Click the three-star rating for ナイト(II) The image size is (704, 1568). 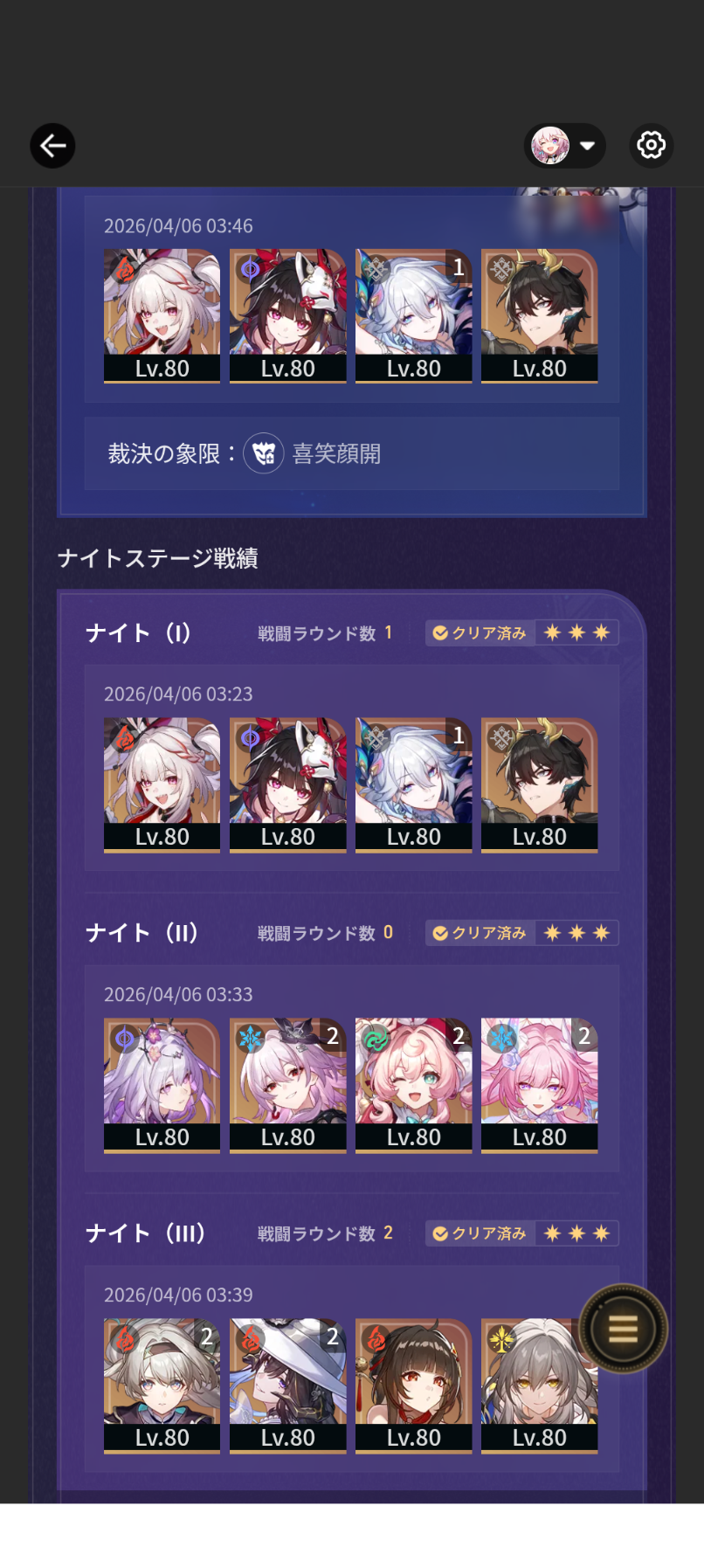pos(576,933)
